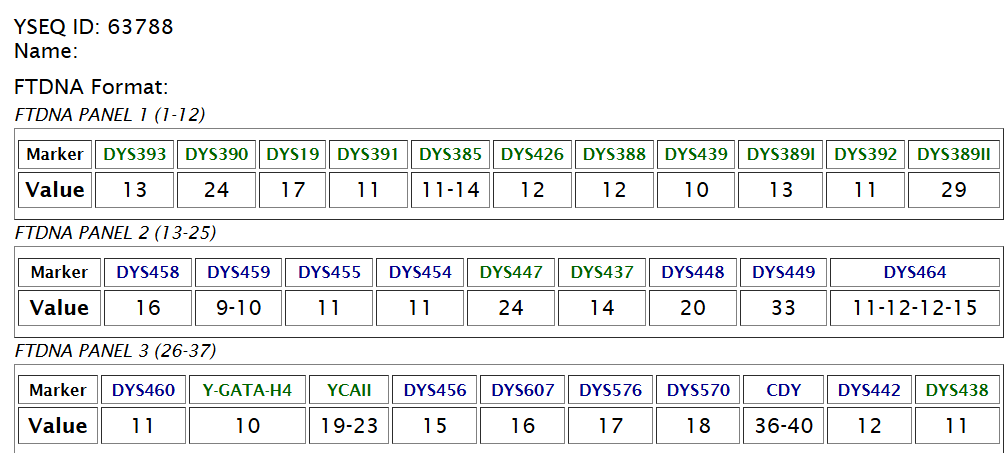Screen dimensions: 1006x453
Task: Open the DYS390 marker link
Action: pos(216,154)
